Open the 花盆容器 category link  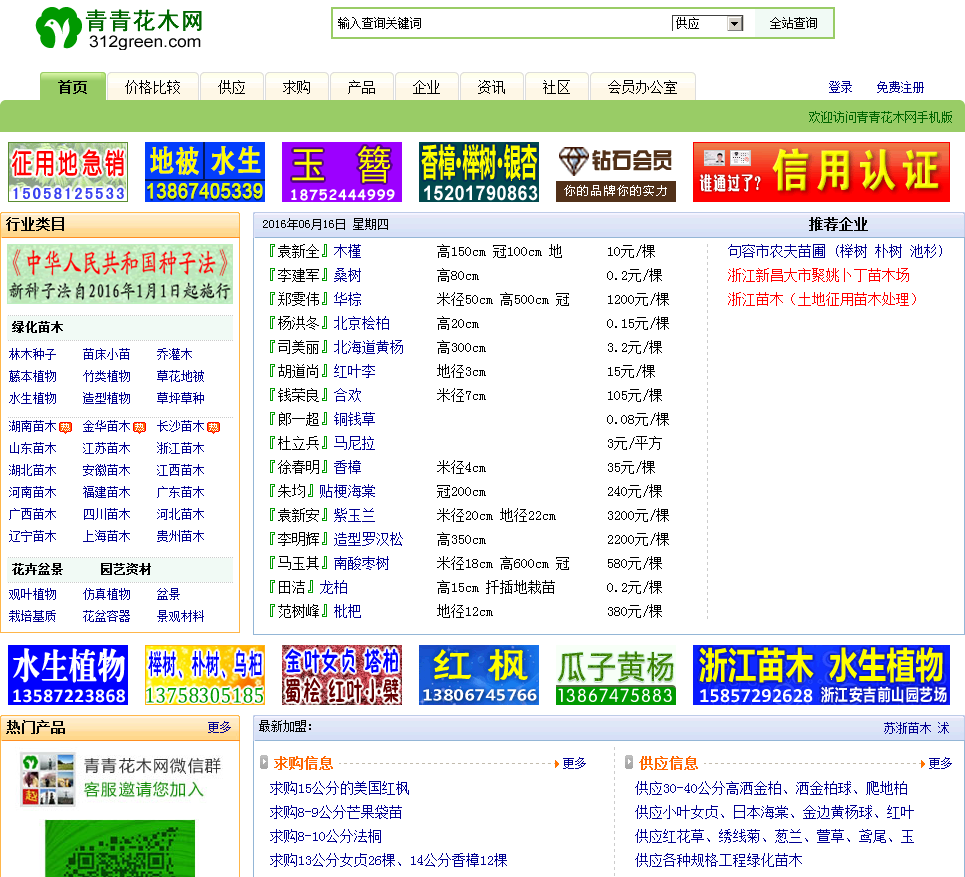(106, 616)
